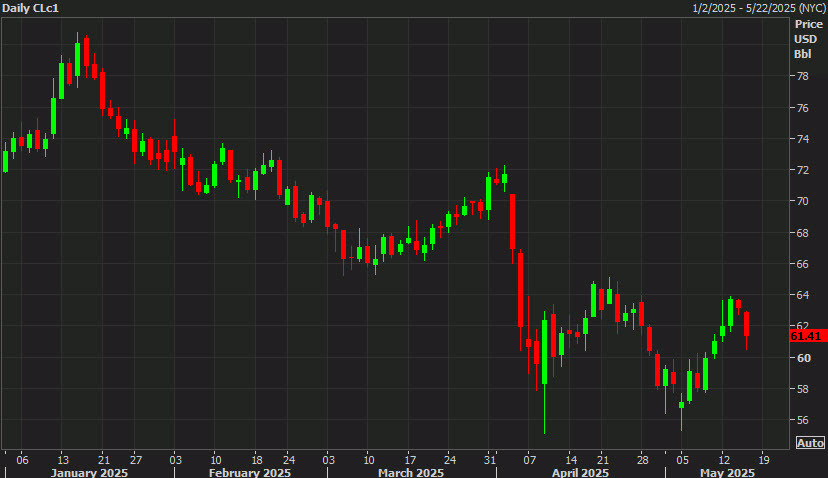Click the 13 date tick in January
This screenshot has width=828, height=478.
(63, 460)
